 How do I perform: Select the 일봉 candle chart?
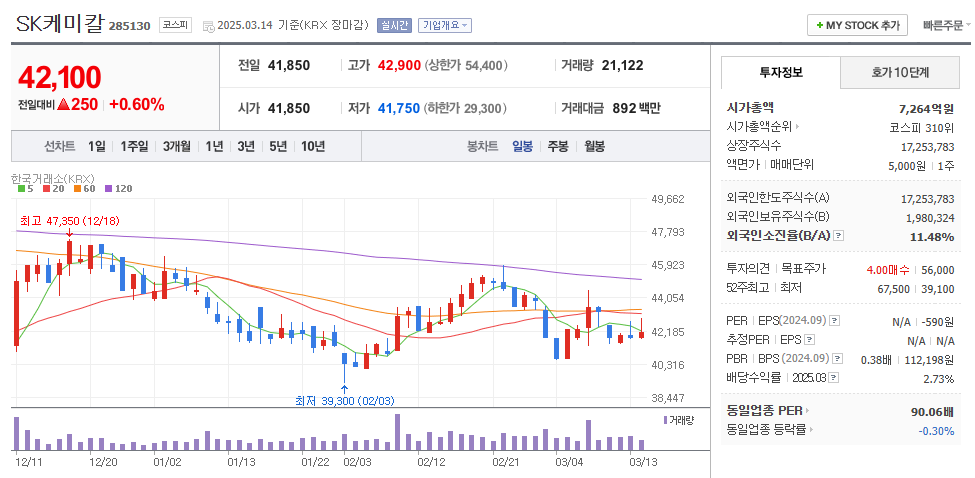(522, 147)
